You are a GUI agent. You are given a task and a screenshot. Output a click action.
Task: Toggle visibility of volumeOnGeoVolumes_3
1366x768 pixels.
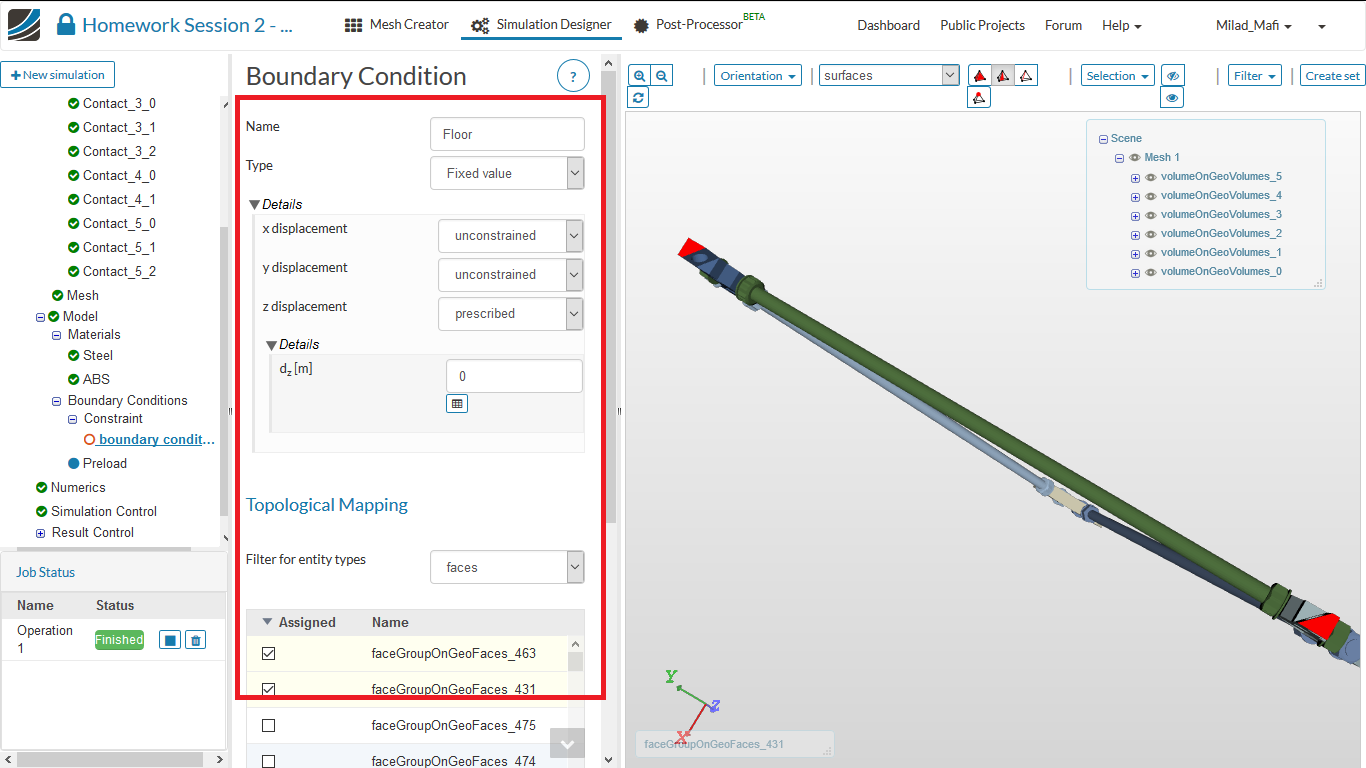point(1151,215)
